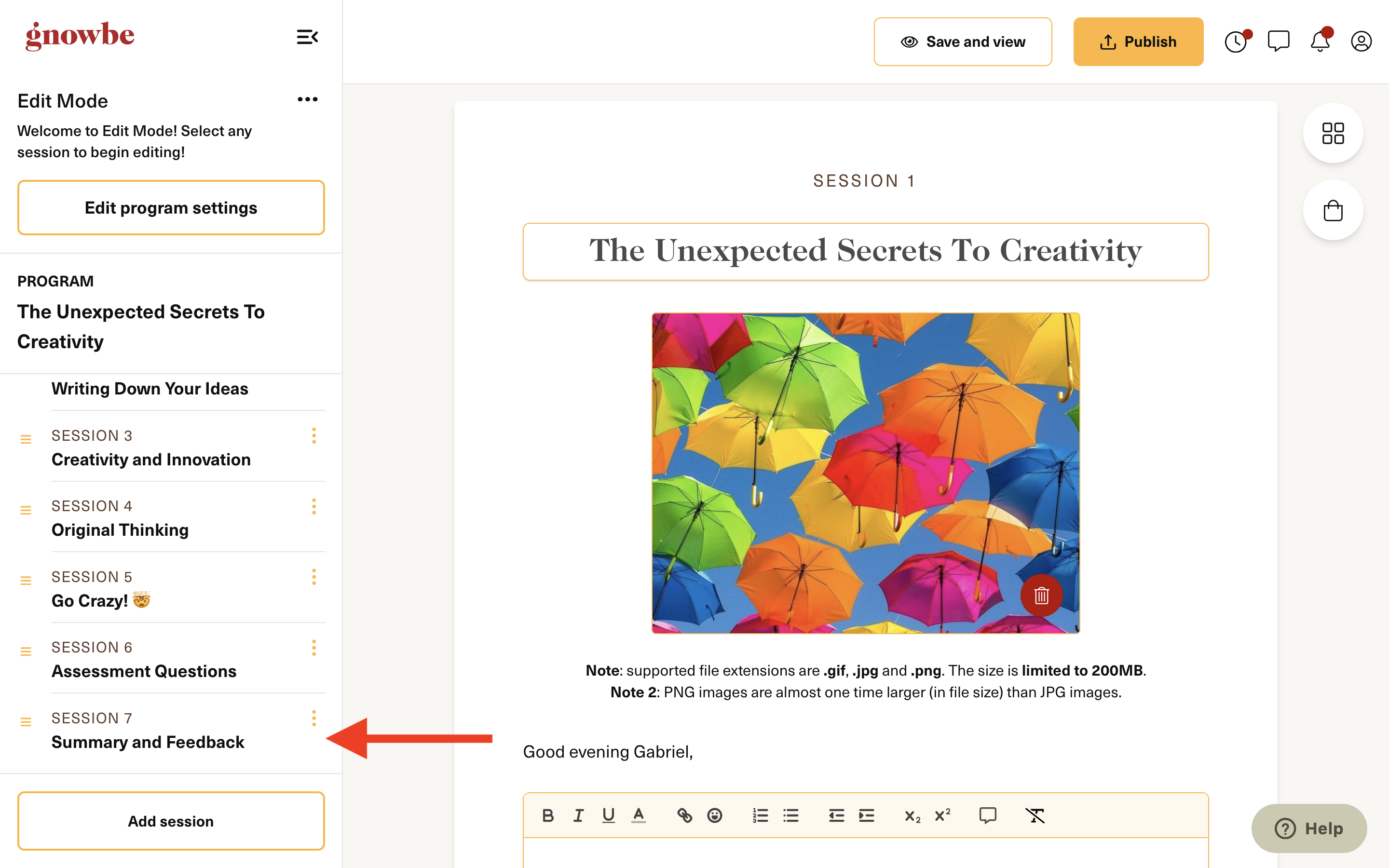Open the chat messages icon
This screenshot has height=868, width=1389.
coord(1278,41)
